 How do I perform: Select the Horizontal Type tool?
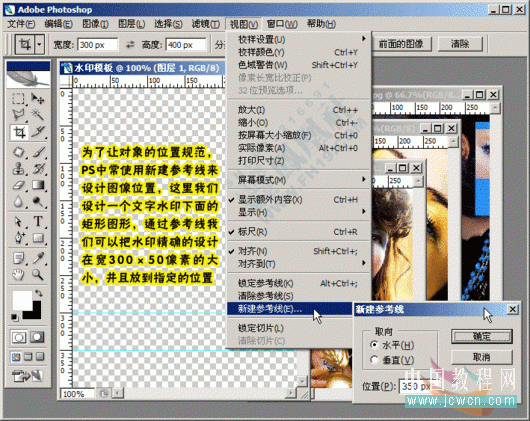pyautogui.click(x=38, y=221)
